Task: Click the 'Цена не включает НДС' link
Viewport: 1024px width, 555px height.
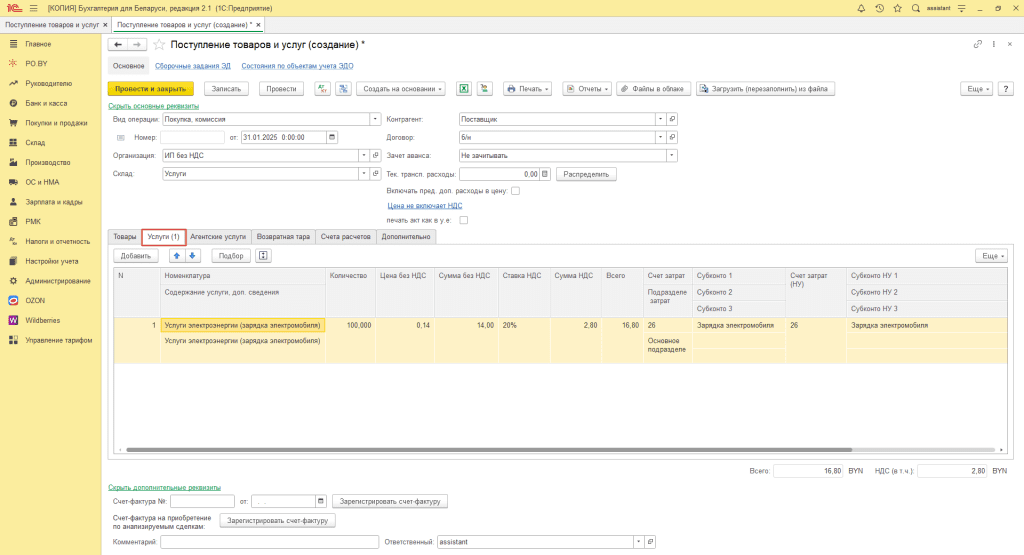Action: point(425,205)
